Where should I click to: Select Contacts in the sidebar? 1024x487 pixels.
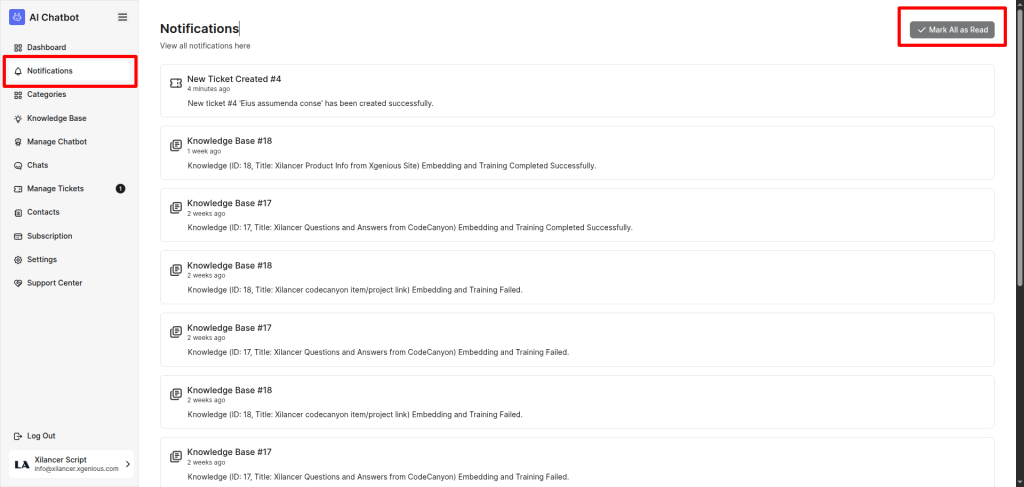pyautogui.click(x=43, y=212)
